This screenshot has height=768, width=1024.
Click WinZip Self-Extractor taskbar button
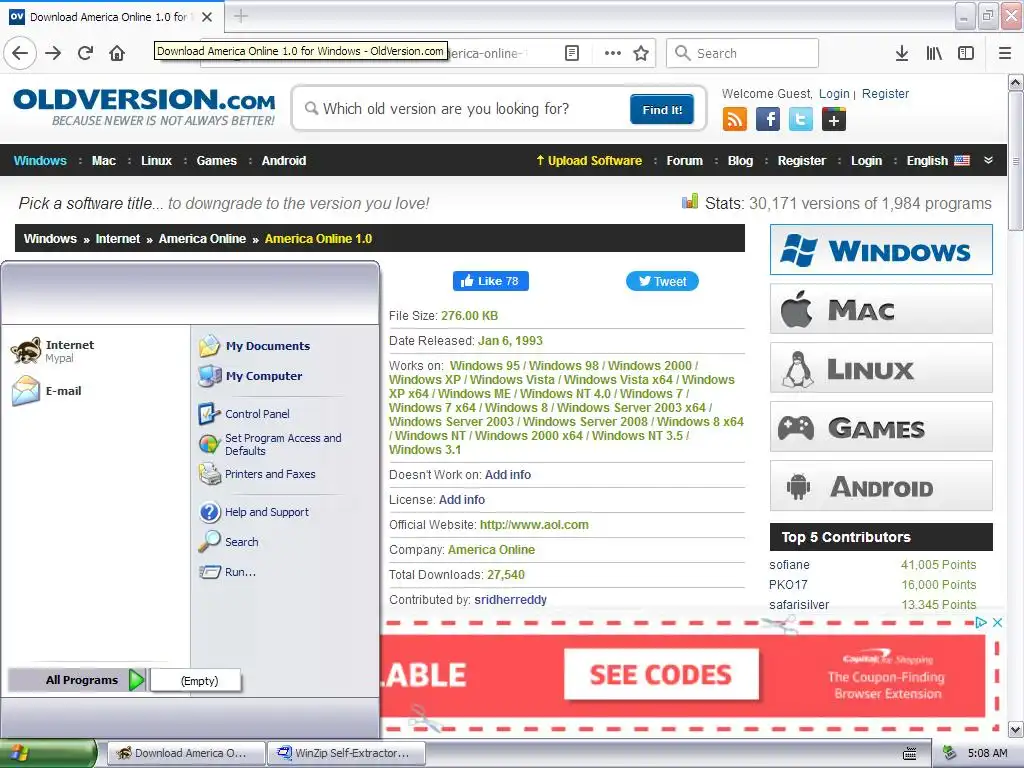tap(347, 753)
